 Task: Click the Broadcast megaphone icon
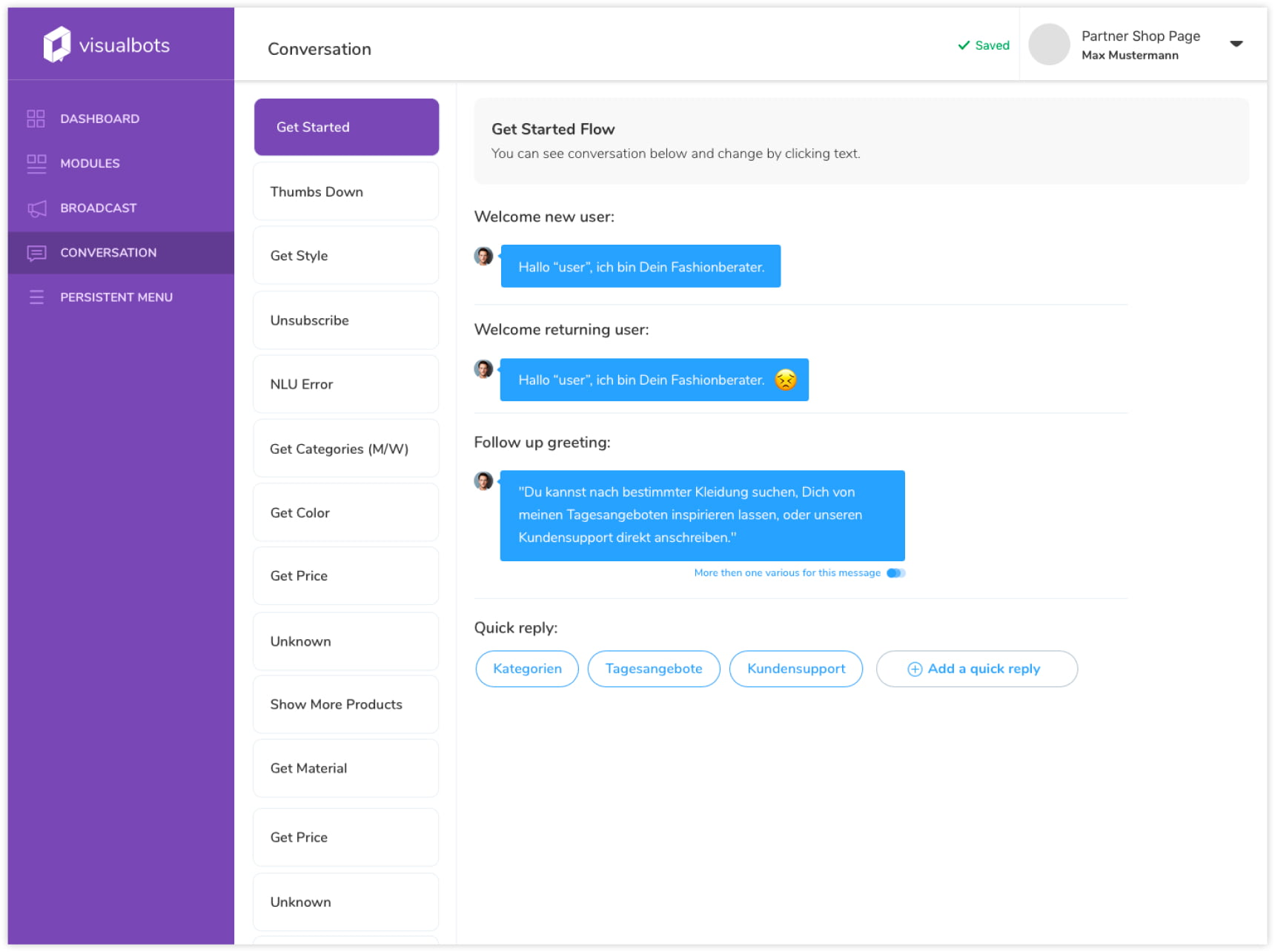click(36, 208)
